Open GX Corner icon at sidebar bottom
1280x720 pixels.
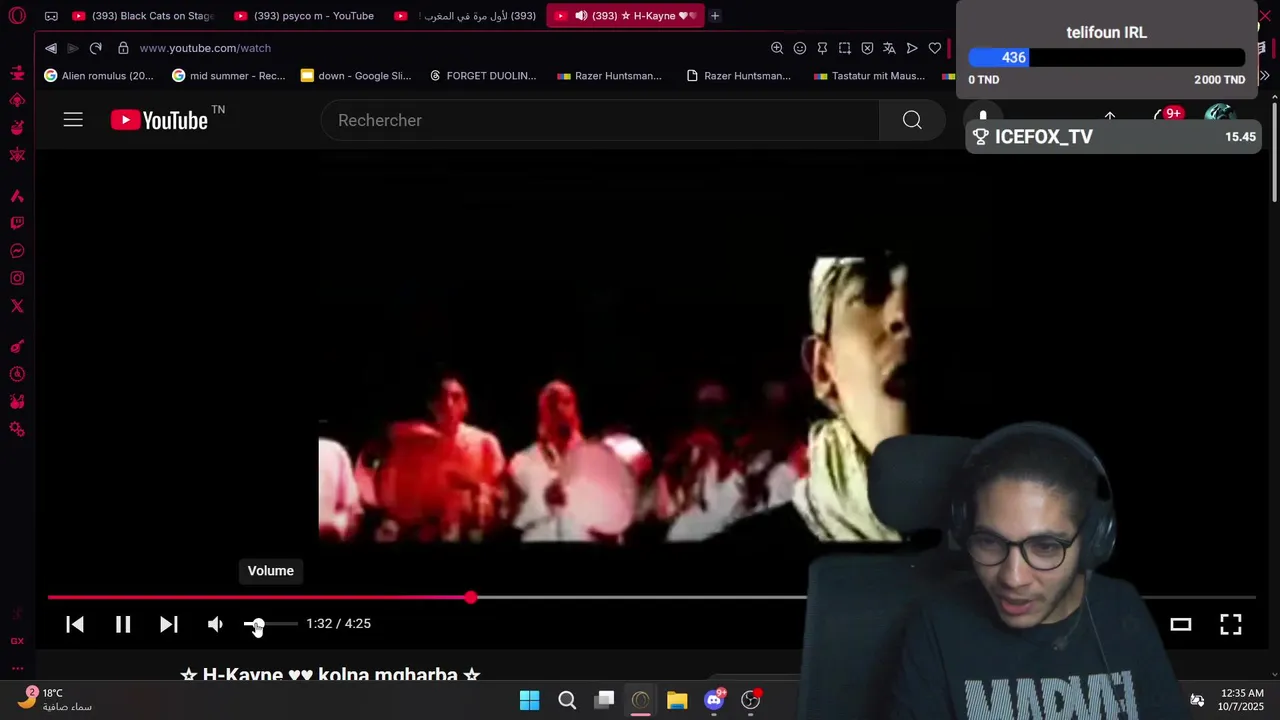17,641
